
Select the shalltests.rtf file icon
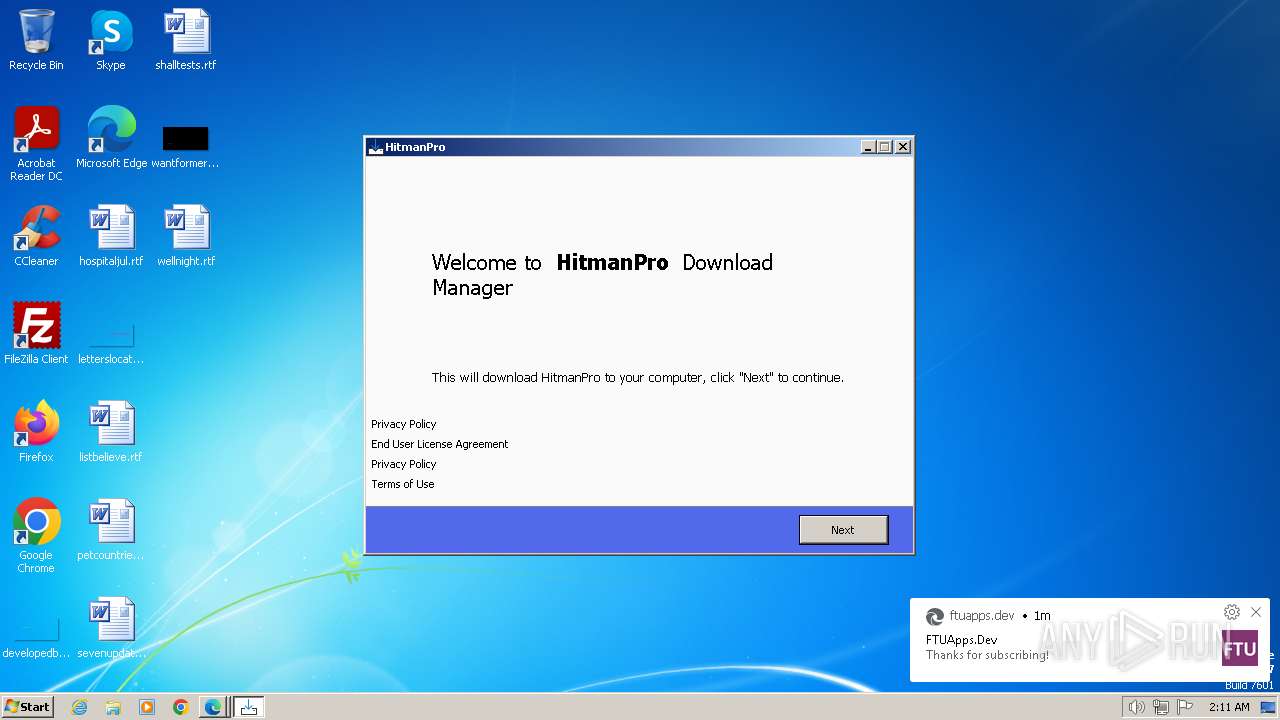point(186,40)
